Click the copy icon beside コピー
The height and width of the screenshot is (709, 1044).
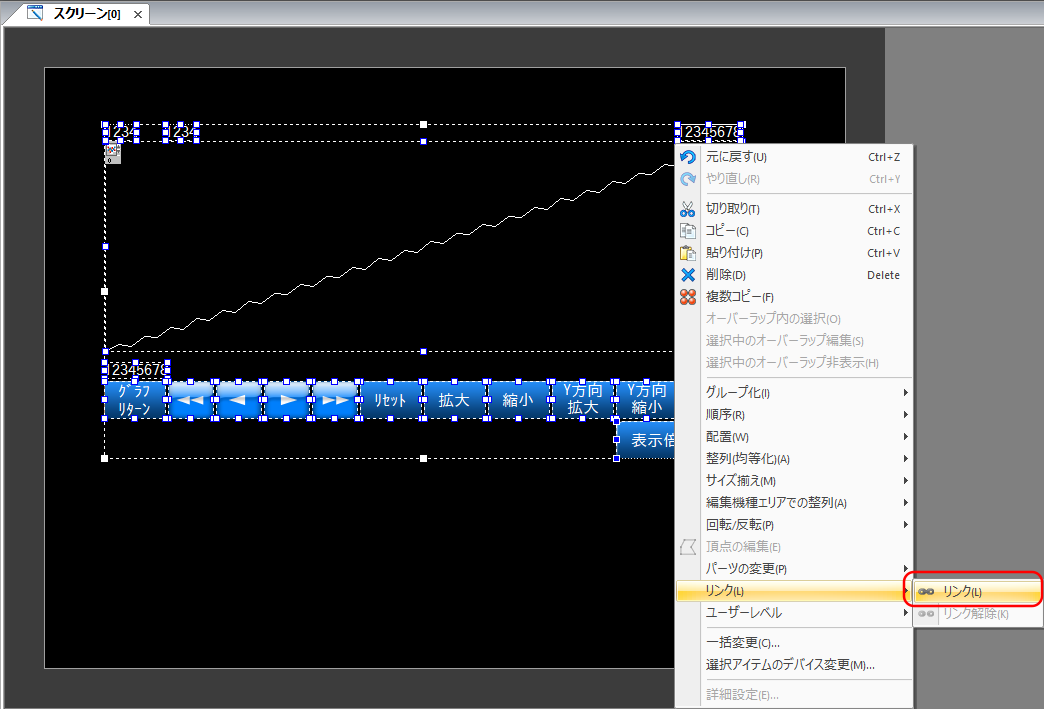click(x=687, y=231)
